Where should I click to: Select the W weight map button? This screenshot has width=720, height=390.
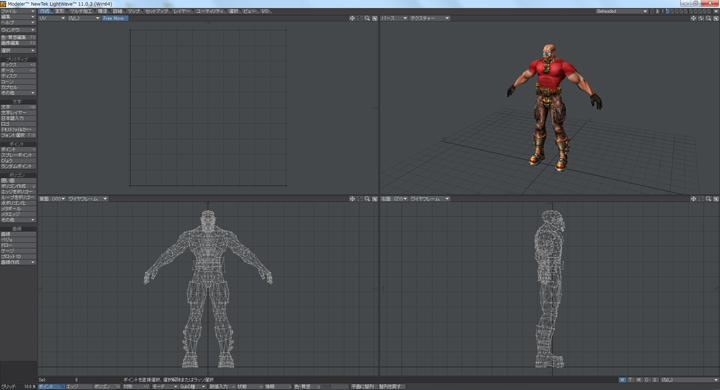coord(622,380)
